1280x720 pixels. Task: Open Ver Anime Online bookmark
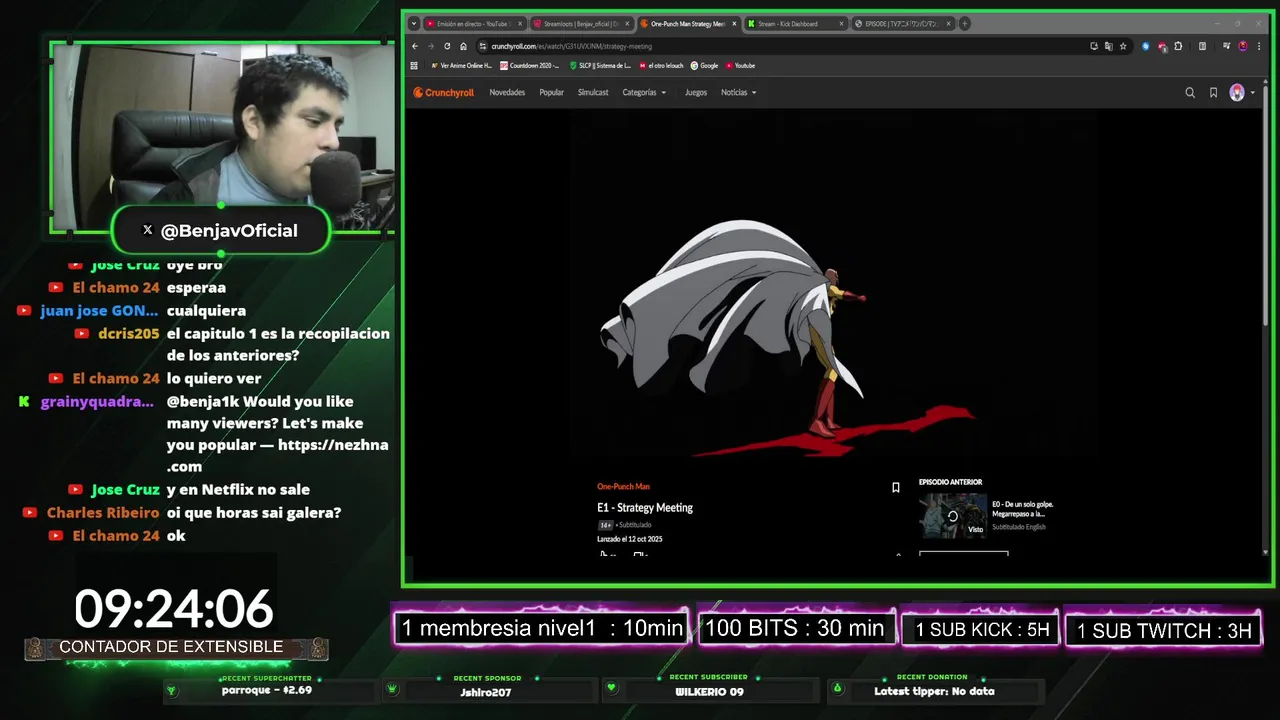tap(461, 66)
